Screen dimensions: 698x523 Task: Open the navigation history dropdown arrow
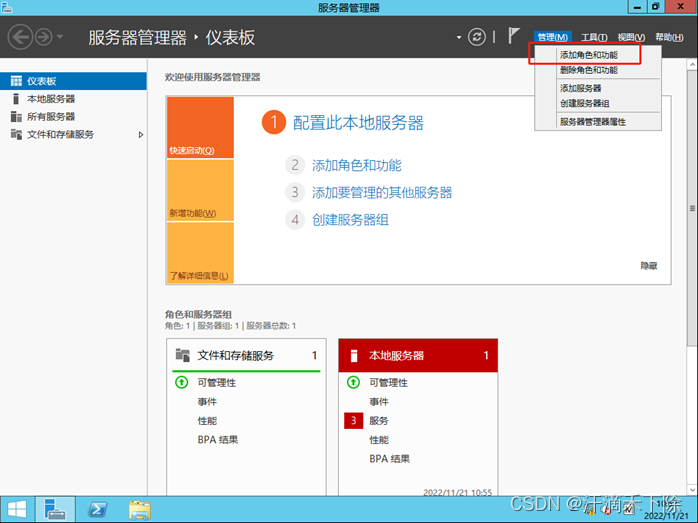(60, 36)
